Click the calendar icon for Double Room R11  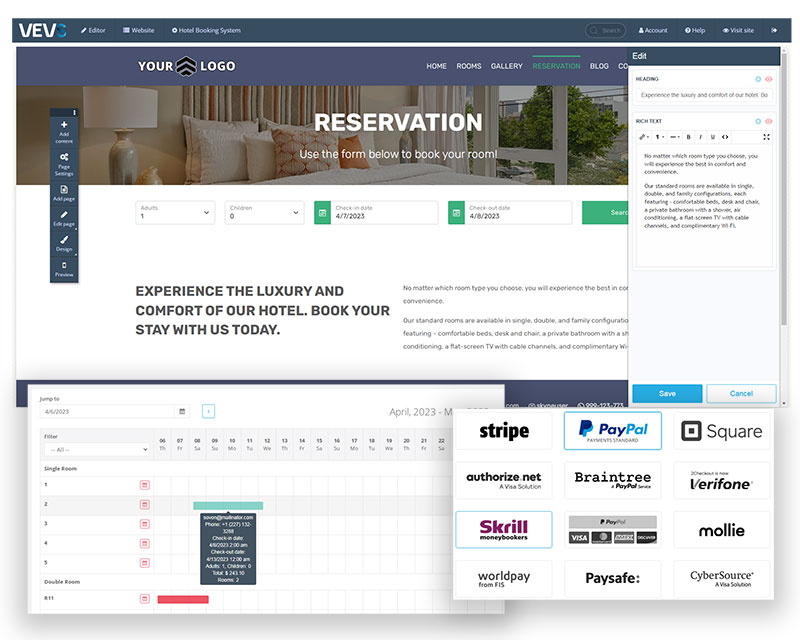pyautogui.click(x=145, y=598)
